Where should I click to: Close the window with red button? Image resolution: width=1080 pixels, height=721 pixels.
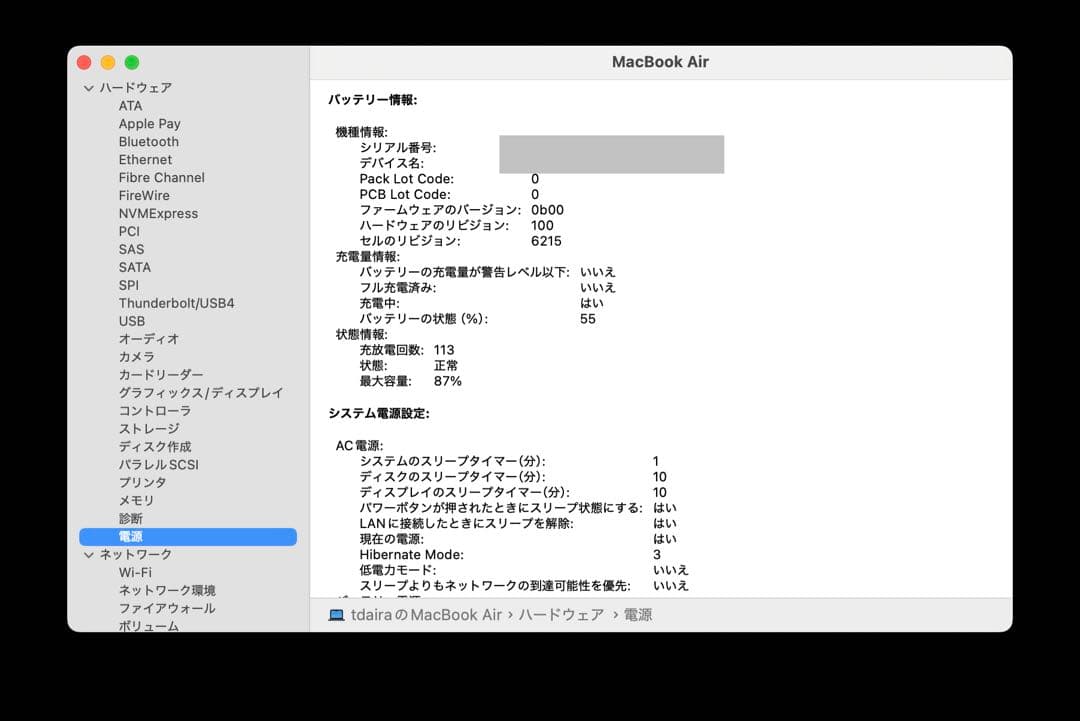pyautogui.click(x=84, y=63)
